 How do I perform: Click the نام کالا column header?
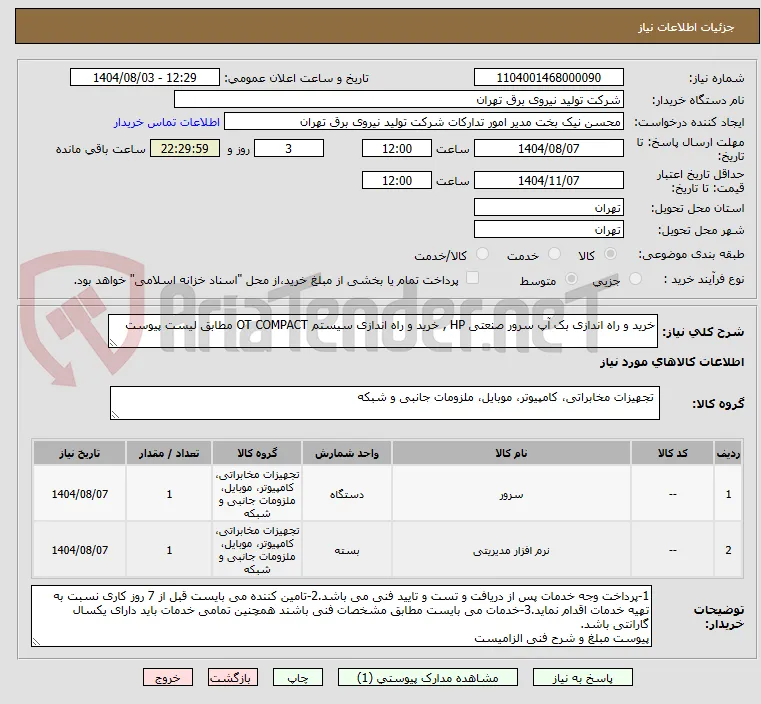point(511,453)
